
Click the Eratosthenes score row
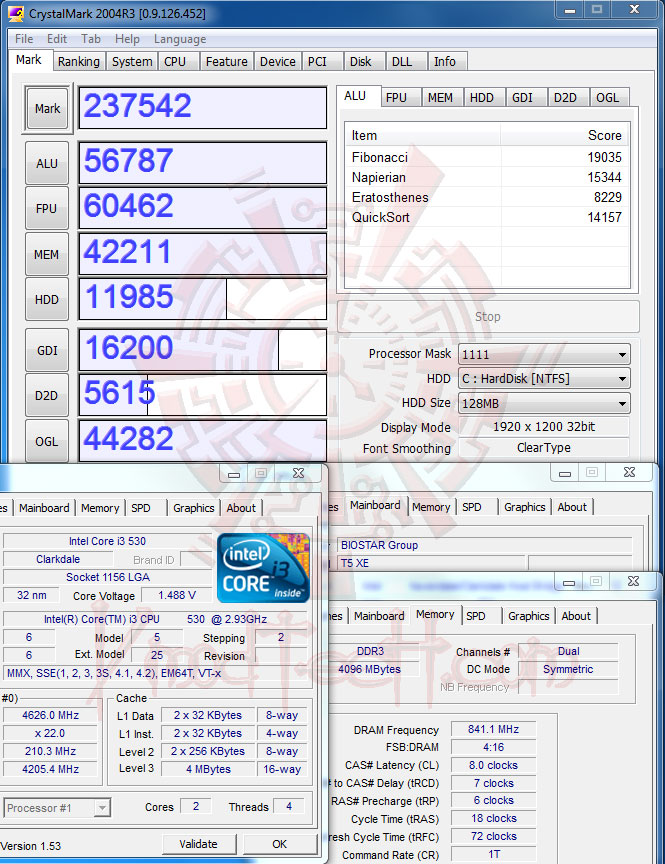click(486, 197)
